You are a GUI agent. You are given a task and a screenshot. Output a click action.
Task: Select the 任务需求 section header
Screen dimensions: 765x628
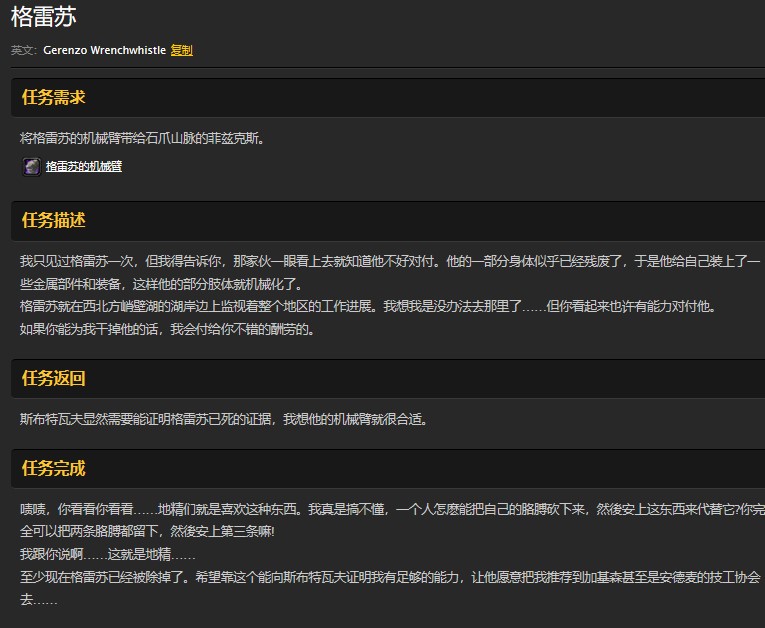click(53, 98)
